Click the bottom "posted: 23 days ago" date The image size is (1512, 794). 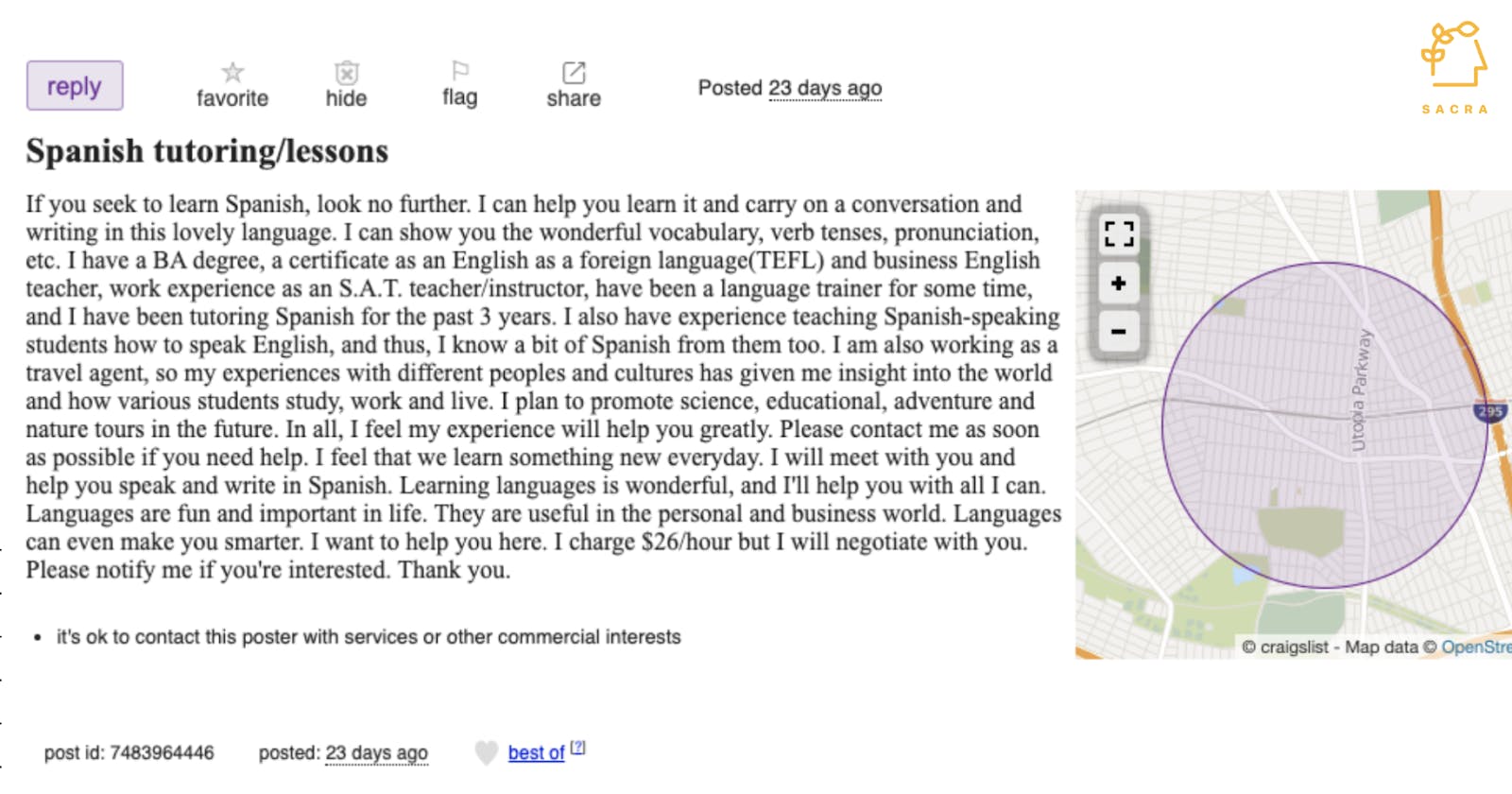[376, 753]
